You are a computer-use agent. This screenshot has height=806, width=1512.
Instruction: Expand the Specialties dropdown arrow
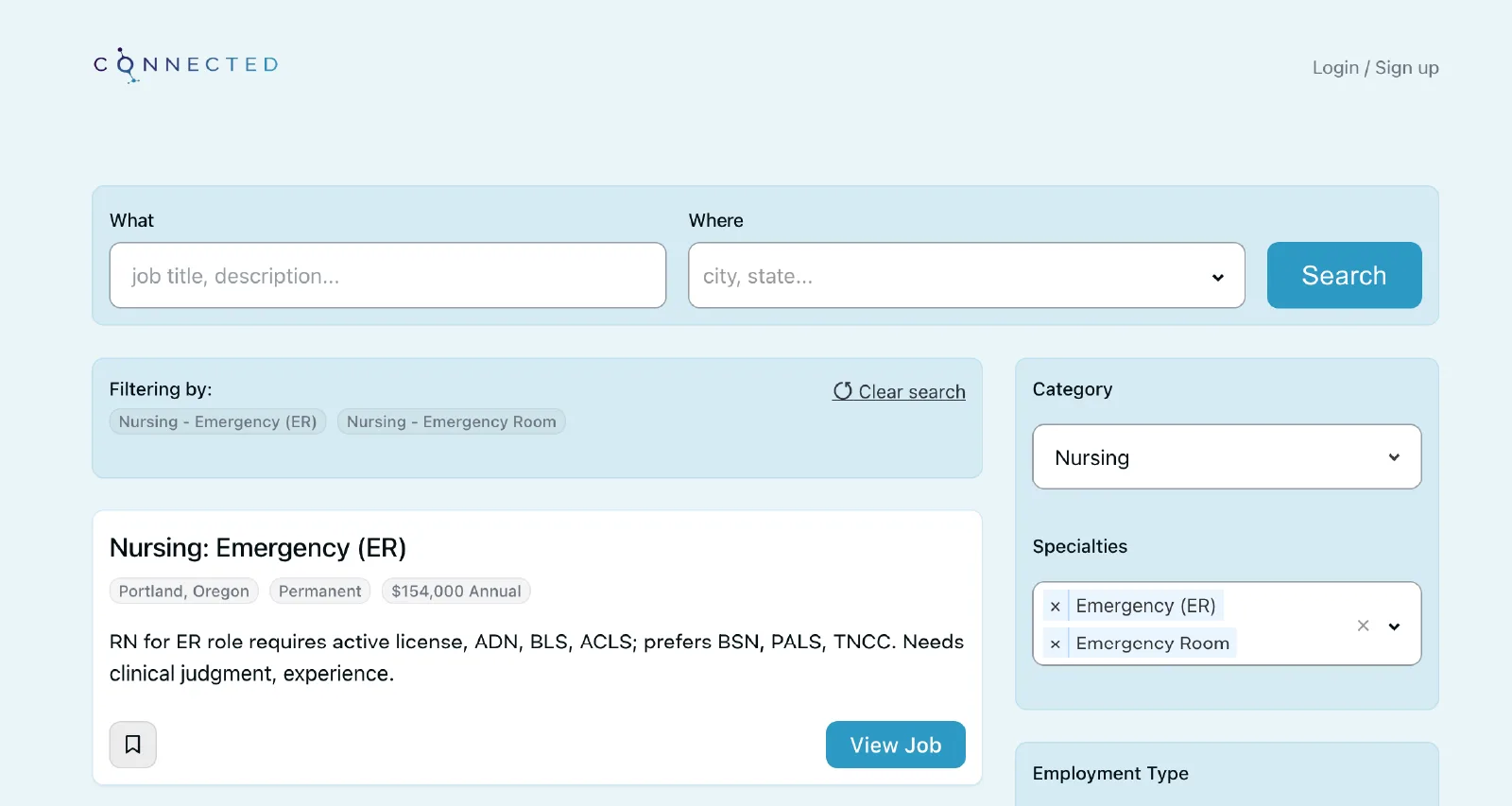(x=1394, y=626)
